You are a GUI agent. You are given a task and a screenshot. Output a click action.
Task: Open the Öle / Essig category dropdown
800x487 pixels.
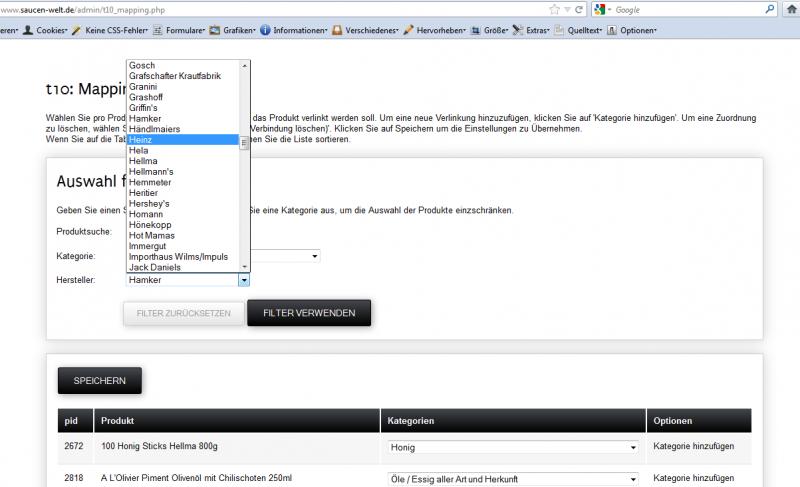[x=632, y=479]
